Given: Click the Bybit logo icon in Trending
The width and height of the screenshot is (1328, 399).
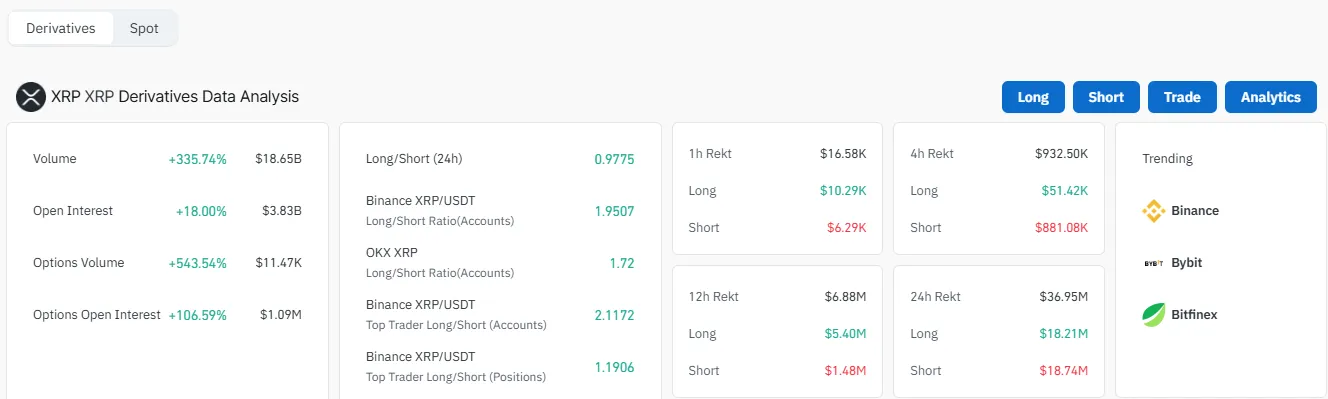Looking at the screenshot, I should pyautogui.click(x=1153, y=263).
